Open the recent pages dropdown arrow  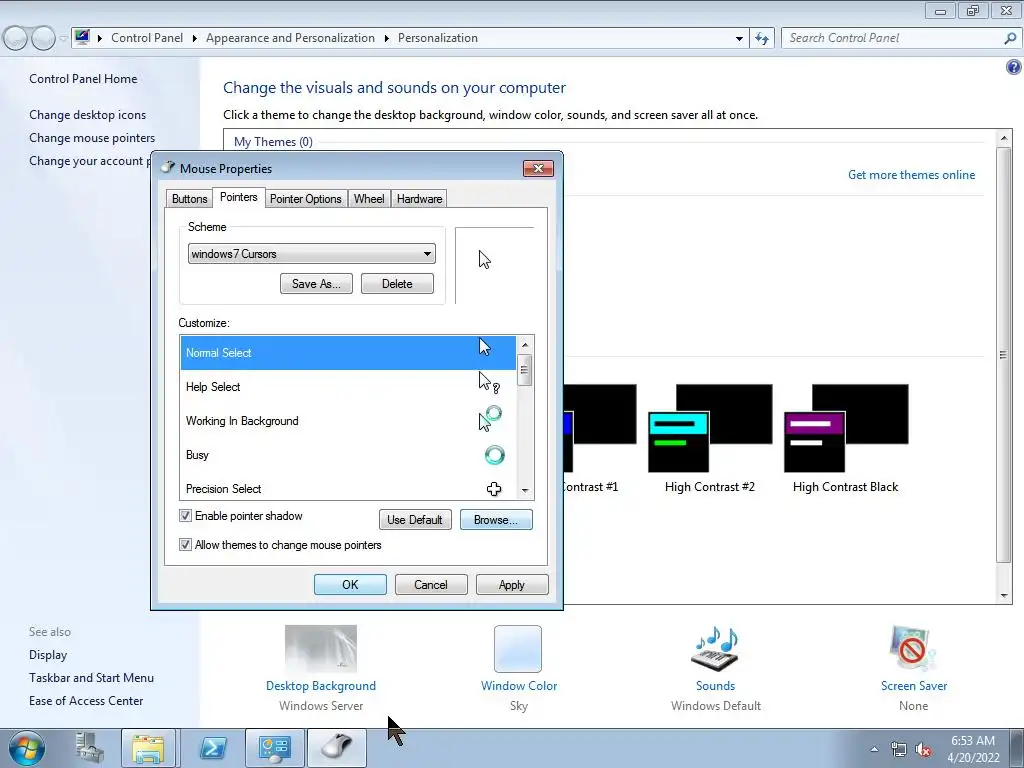[x=63, y=39]
